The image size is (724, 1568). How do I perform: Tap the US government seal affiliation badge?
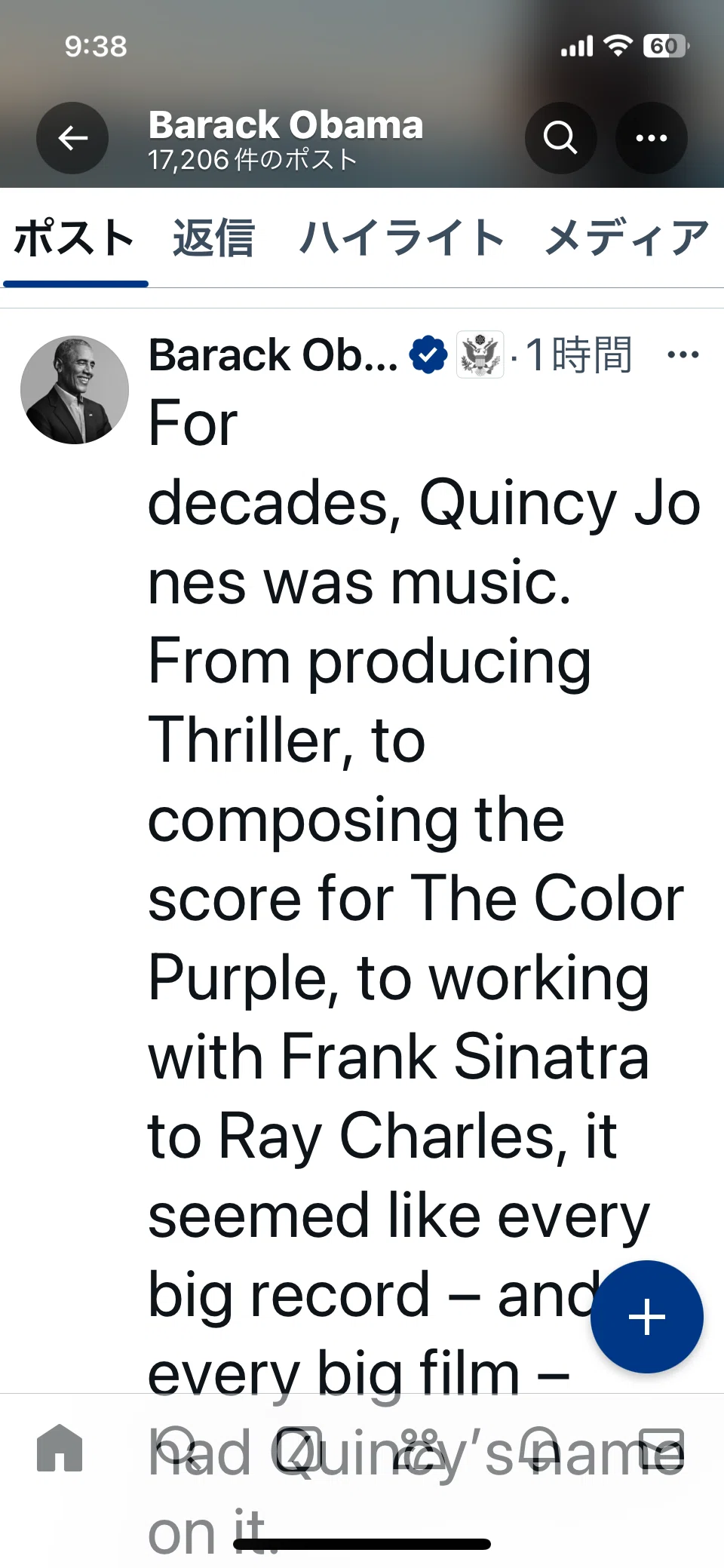[480, 354]
